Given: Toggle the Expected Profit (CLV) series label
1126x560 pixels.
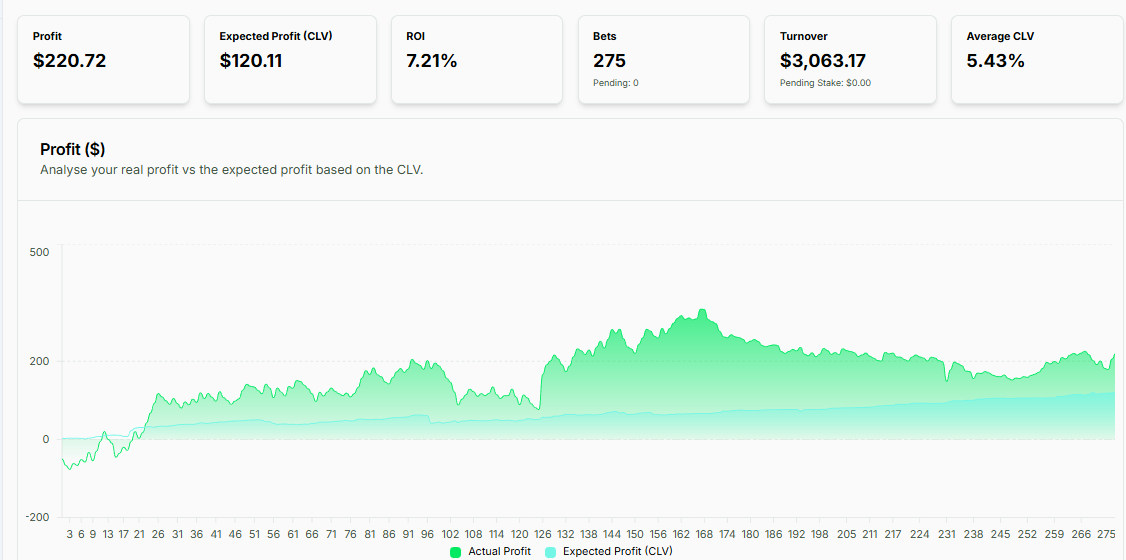Looking at the screenshot, I should [616, 552].
